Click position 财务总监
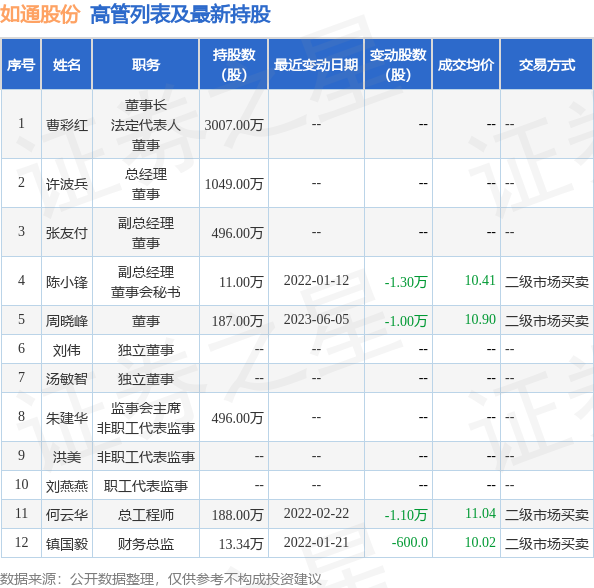 coord(146,544)
